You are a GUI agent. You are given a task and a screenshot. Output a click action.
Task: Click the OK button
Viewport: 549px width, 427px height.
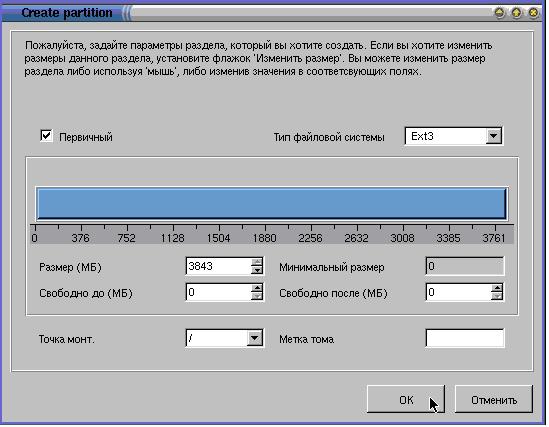pyautogui.click(x=406, y=399)
